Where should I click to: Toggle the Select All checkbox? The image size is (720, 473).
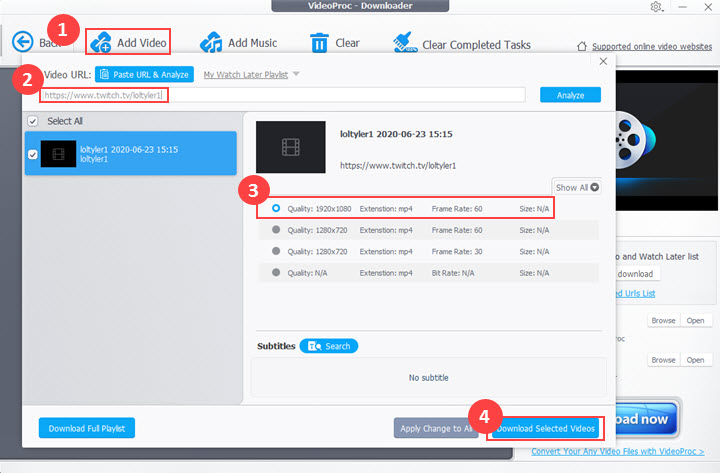click(x=33, y=121)
